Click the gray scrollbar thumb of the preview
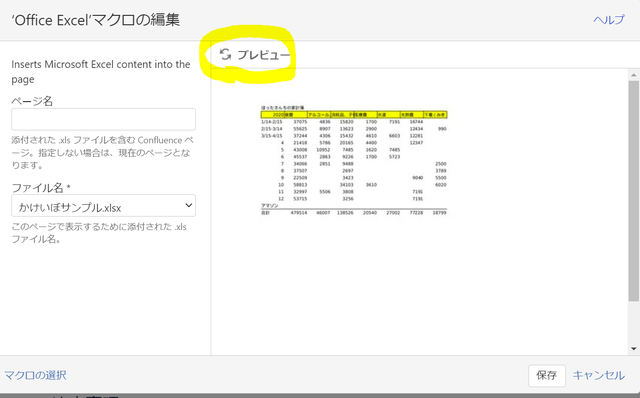Image resolution: width=640 pixels, height=398 pixels. point(633,191)
